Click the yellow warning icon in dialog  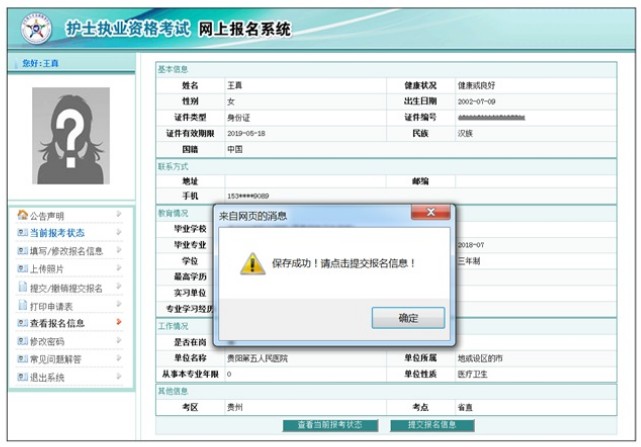tap(251, 263)
